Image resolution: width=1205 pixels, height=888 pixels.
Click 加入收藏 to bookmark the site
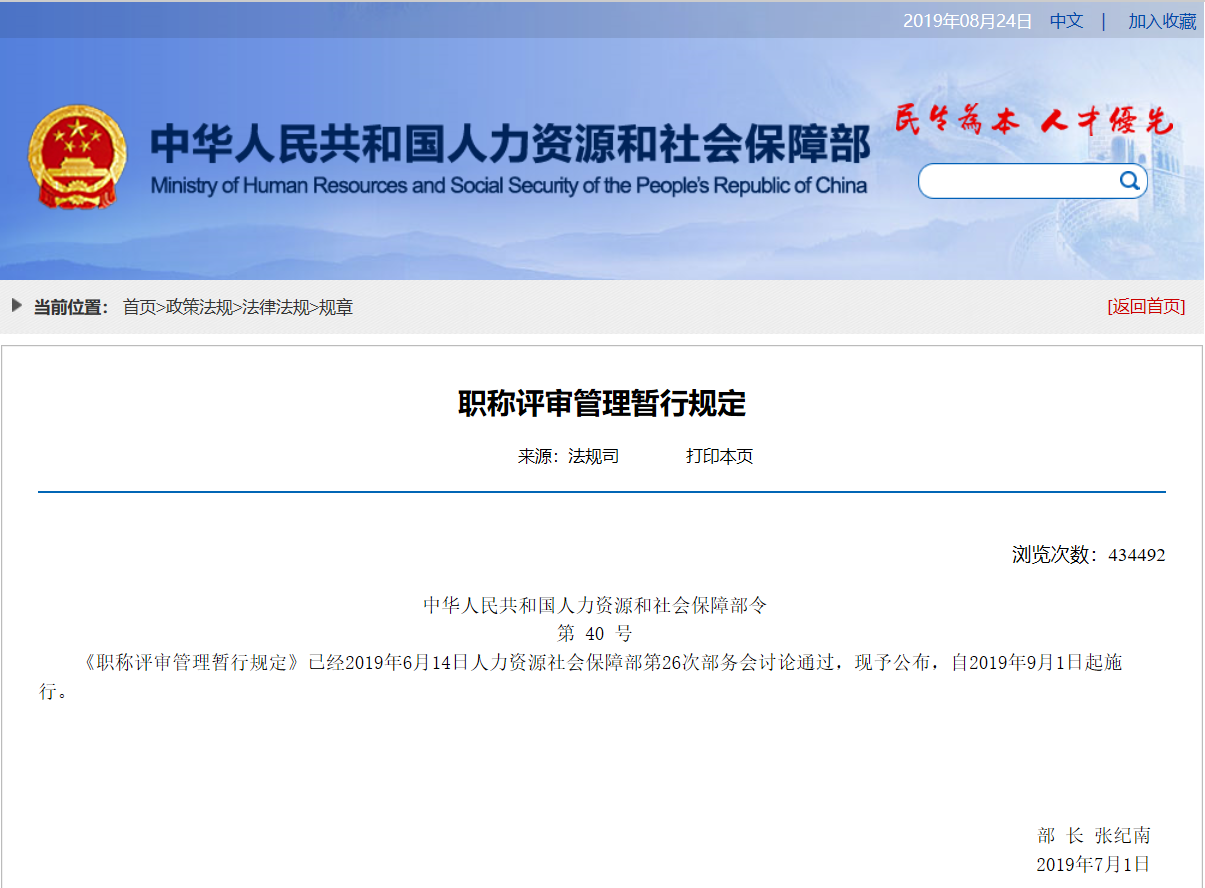tap(1162, 21)
